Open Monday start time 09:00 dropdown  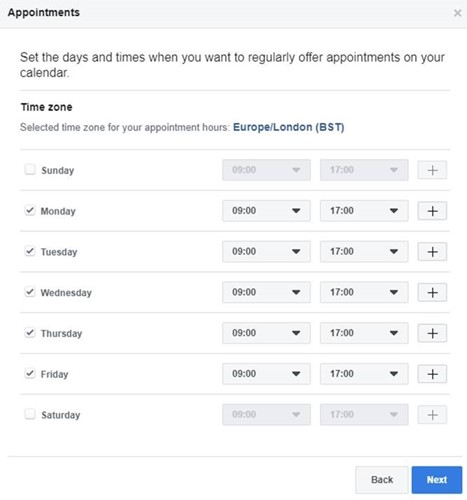[x=266, y=211]
